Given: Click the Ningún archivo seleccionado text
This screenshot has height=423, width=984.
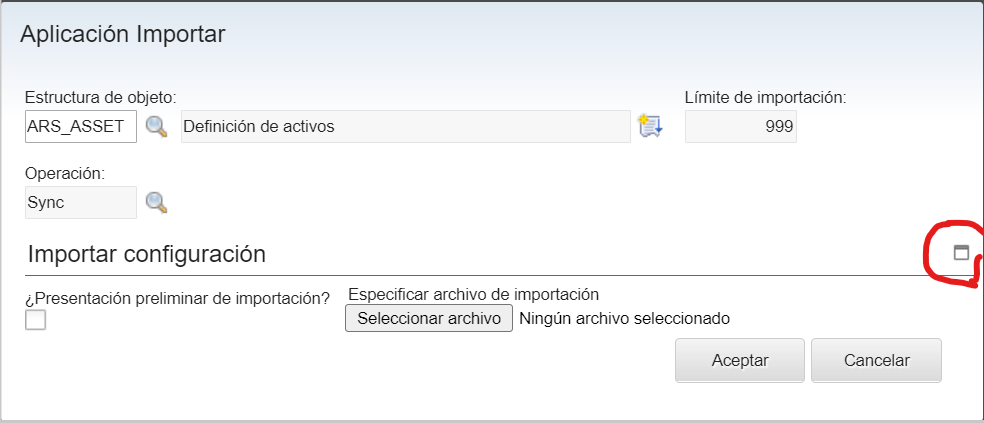Looking at the screenshot, I should (x=625, y=319).
